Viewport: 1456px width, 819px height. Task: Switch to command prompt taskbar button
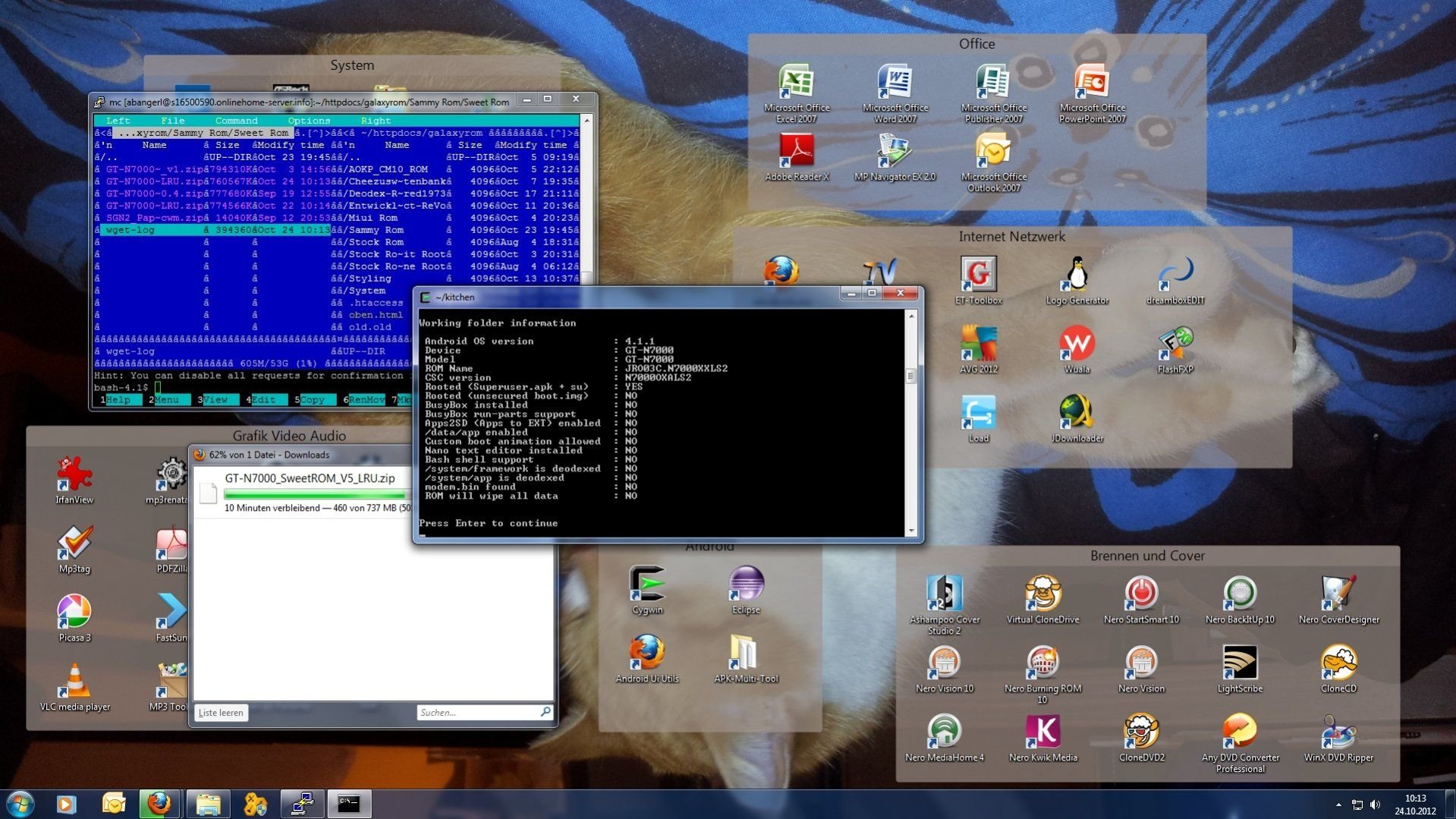(349, 804)
